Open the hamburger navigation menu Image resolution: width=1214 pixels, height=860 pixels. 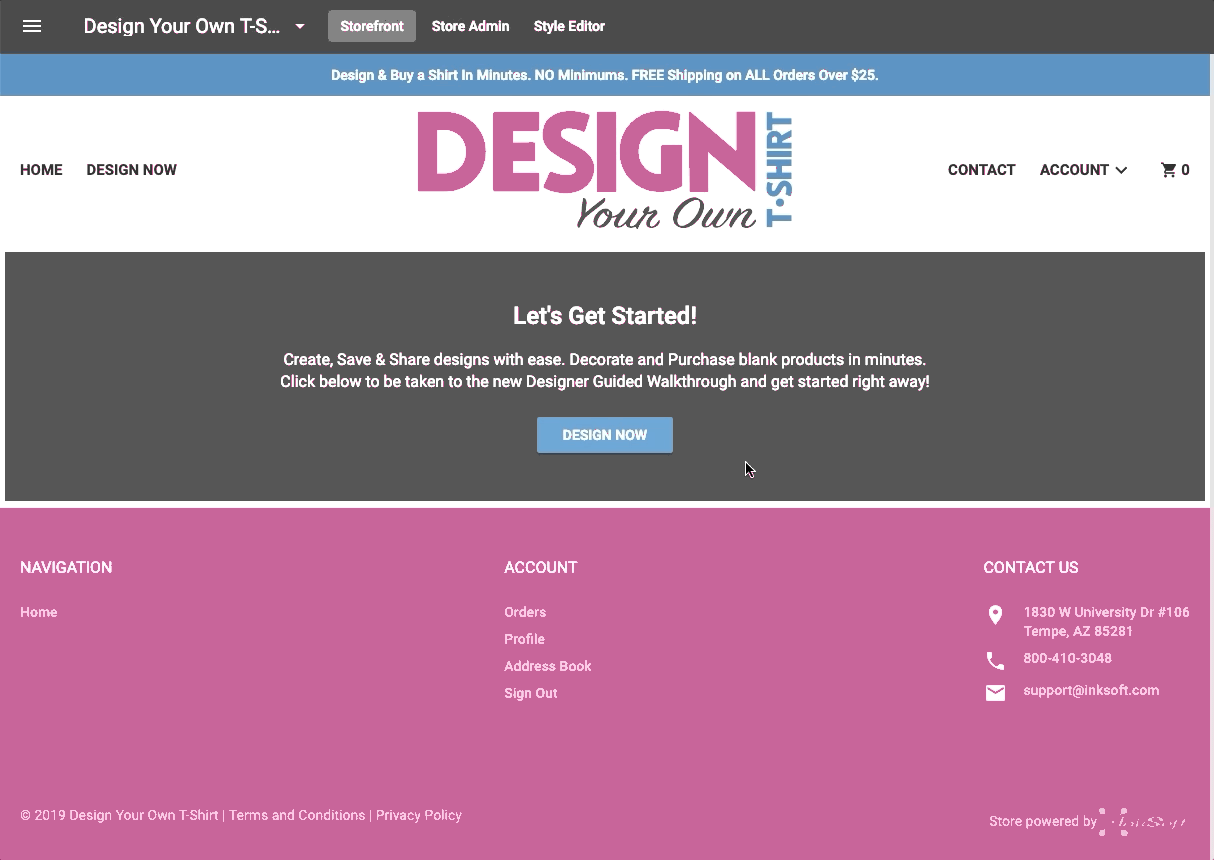click(x=32, y=26)
